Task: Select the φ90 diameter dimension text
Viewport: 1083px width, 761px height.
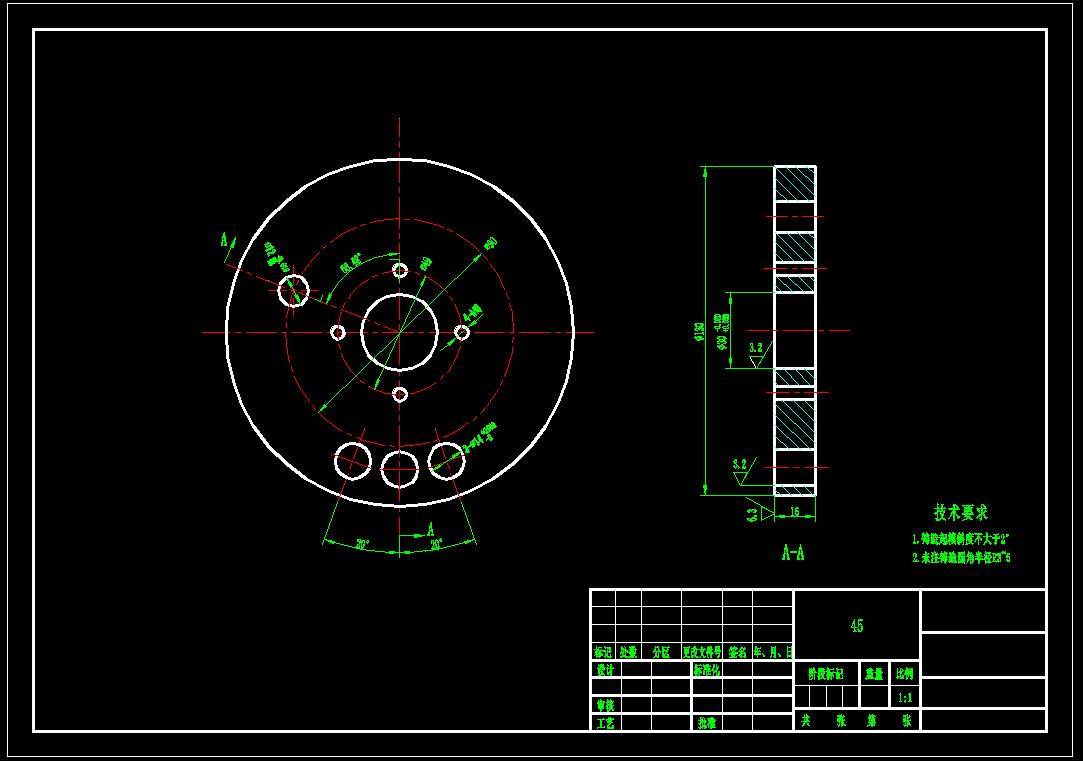Action: coord(490,244)
